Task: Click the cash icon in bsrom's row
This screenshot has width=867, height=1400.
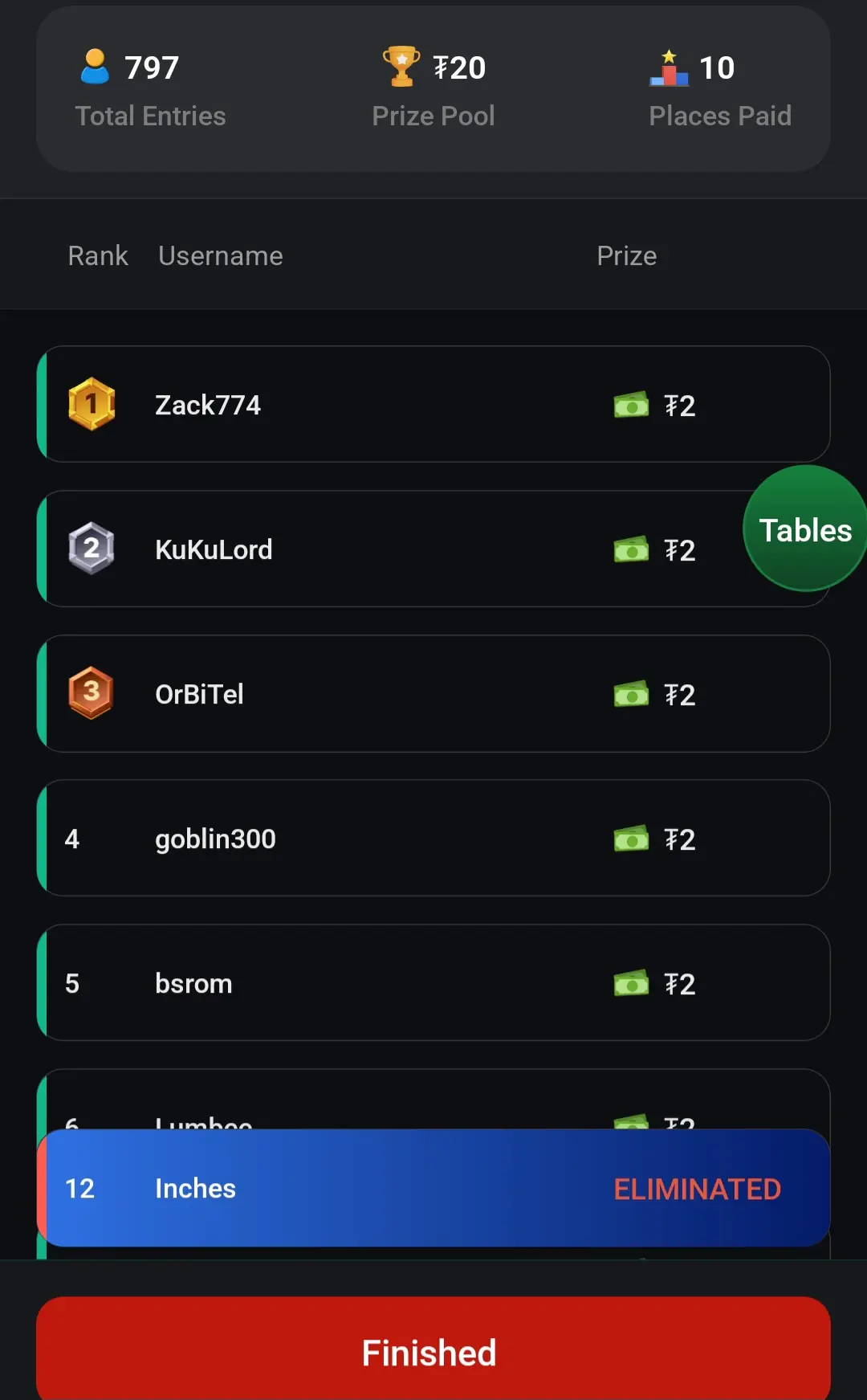Action: pos(631,983)
